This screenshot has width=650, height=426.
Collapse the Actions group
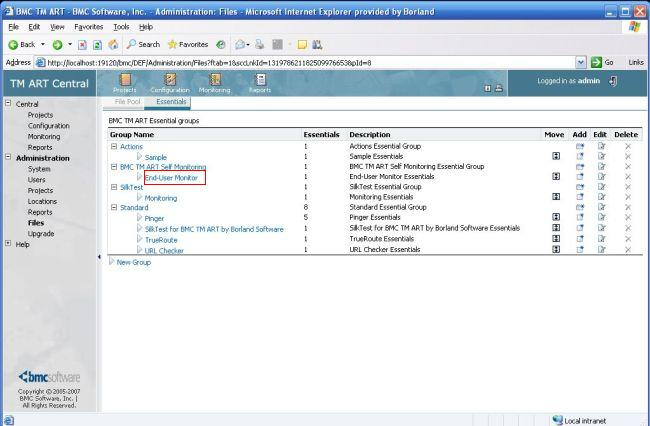[x=114, y=146]
